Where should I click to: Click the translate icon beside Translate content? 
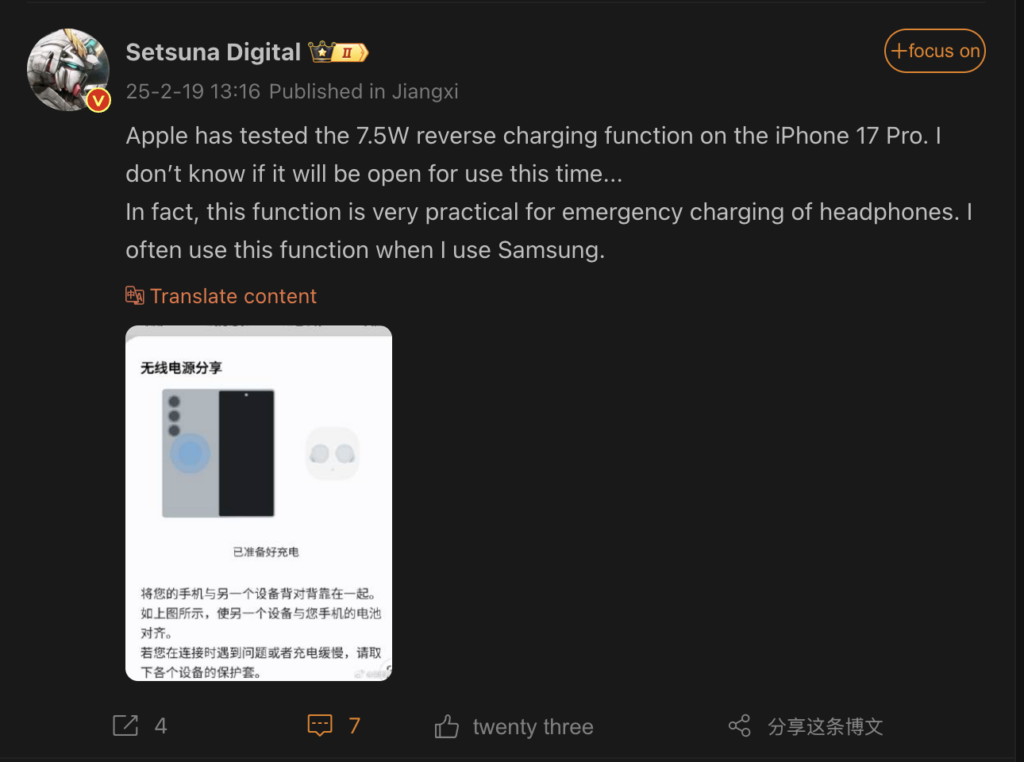pos(135,296)
